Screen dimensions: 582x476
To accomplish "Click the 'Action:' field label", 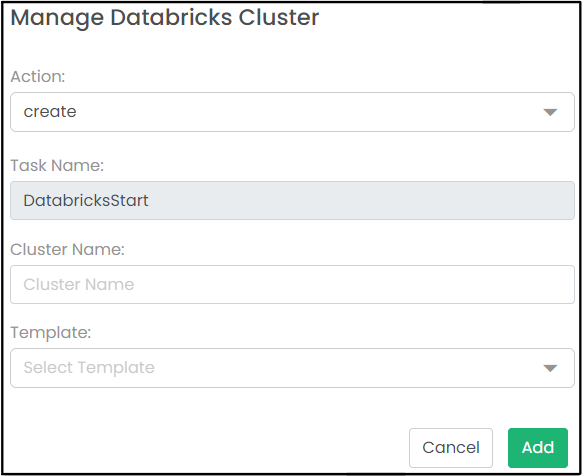I will pyautogui.click(x=38, y=76).
